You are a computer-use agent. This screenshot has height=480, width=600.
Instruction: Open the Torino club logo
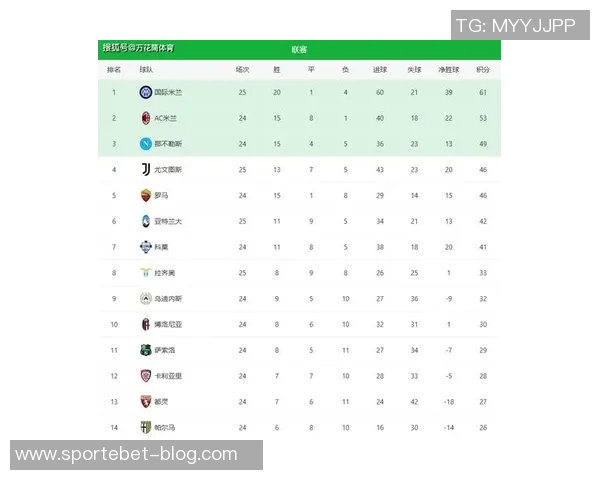145,402
